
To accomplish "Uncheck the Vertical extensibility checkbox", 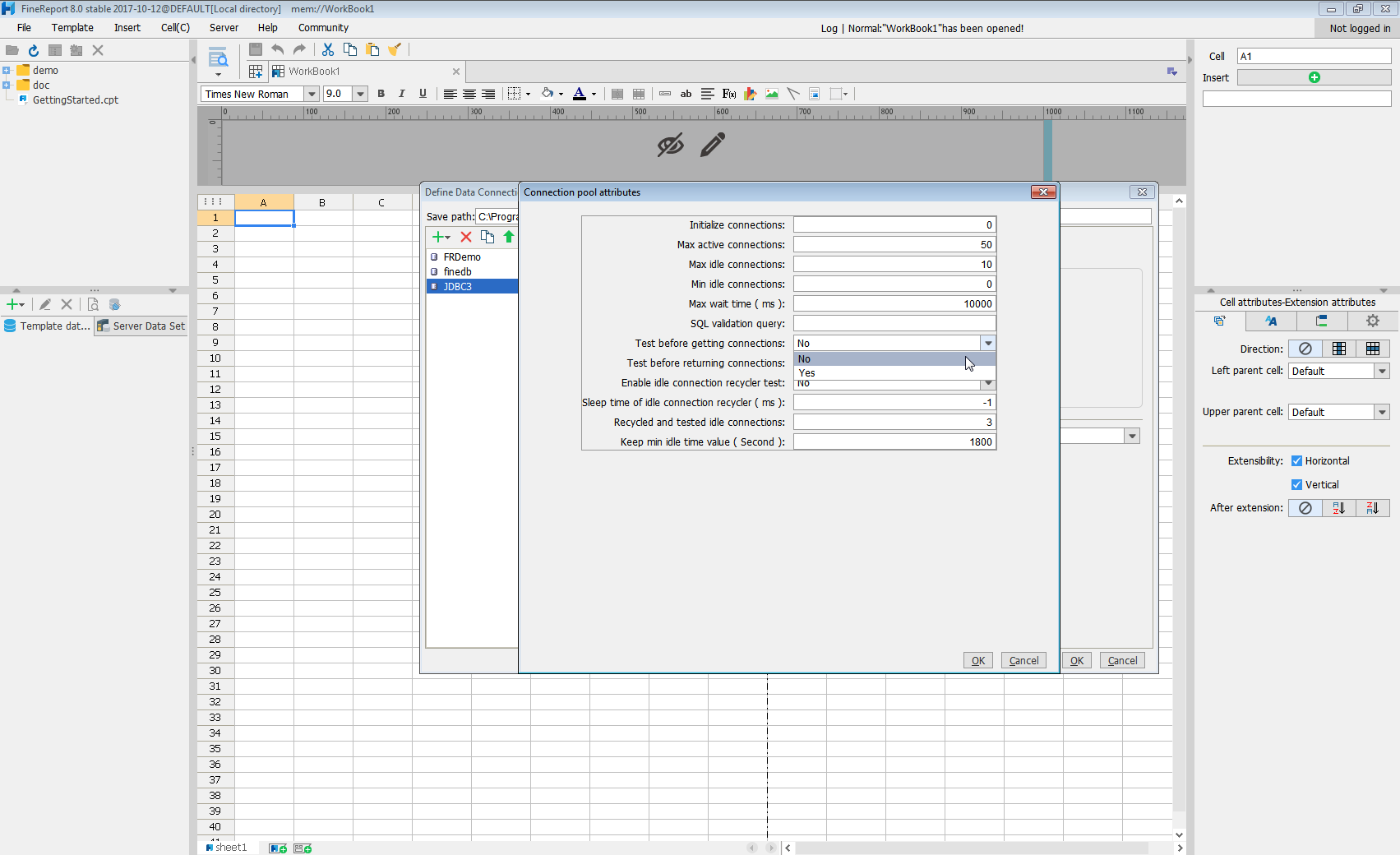I will pos(1296,485).
